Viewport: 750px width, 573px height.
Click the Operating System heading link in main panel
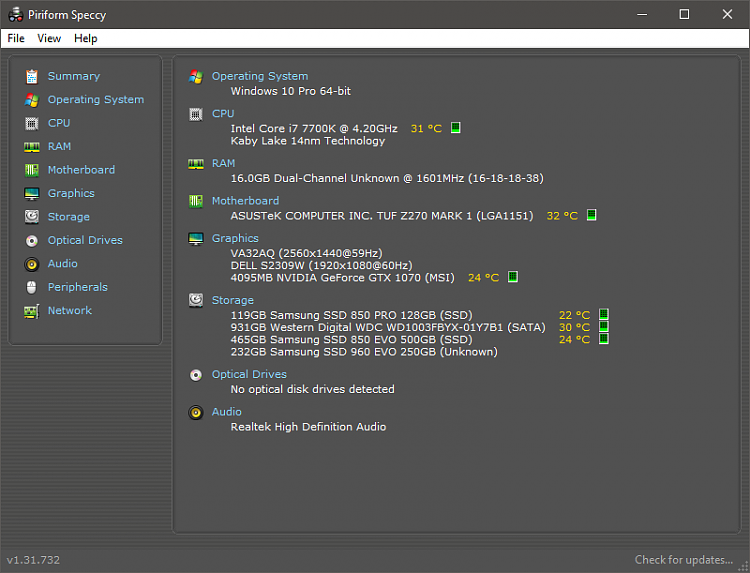(260, 76)
